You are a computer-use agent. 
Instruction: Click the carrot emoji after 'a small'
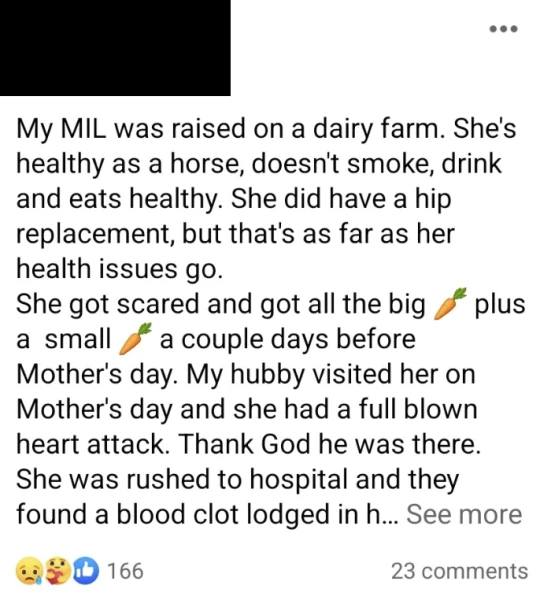pos(135,339)
